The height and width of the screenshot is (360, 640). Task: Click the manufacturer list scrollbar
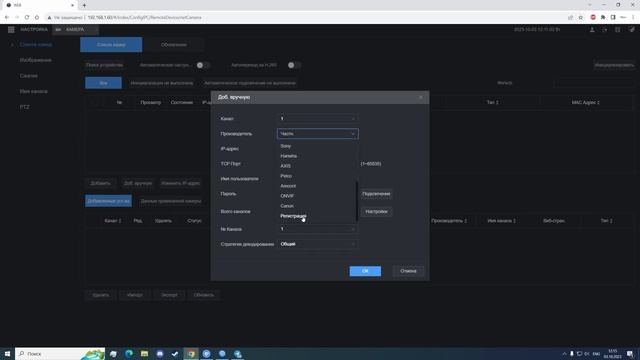click(357, 201)
